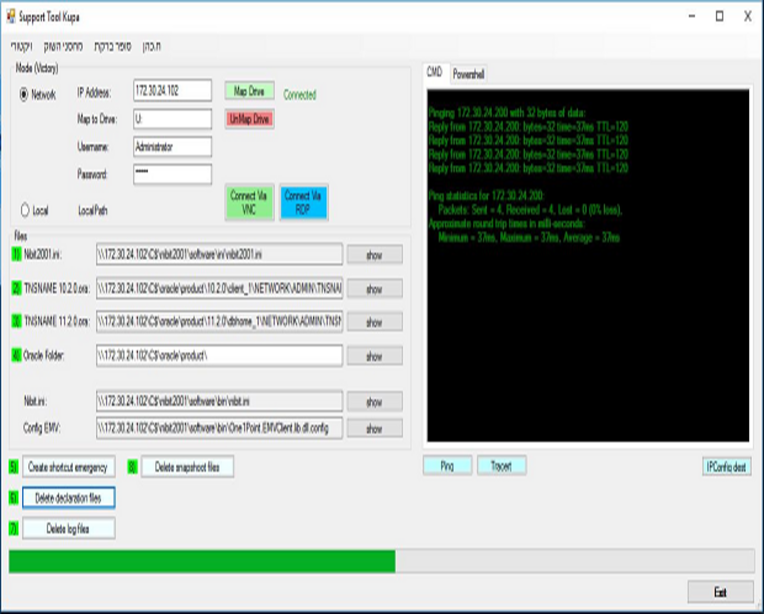
Task: Open the ח.כהן menu
Action: click(x=152, y=46)
